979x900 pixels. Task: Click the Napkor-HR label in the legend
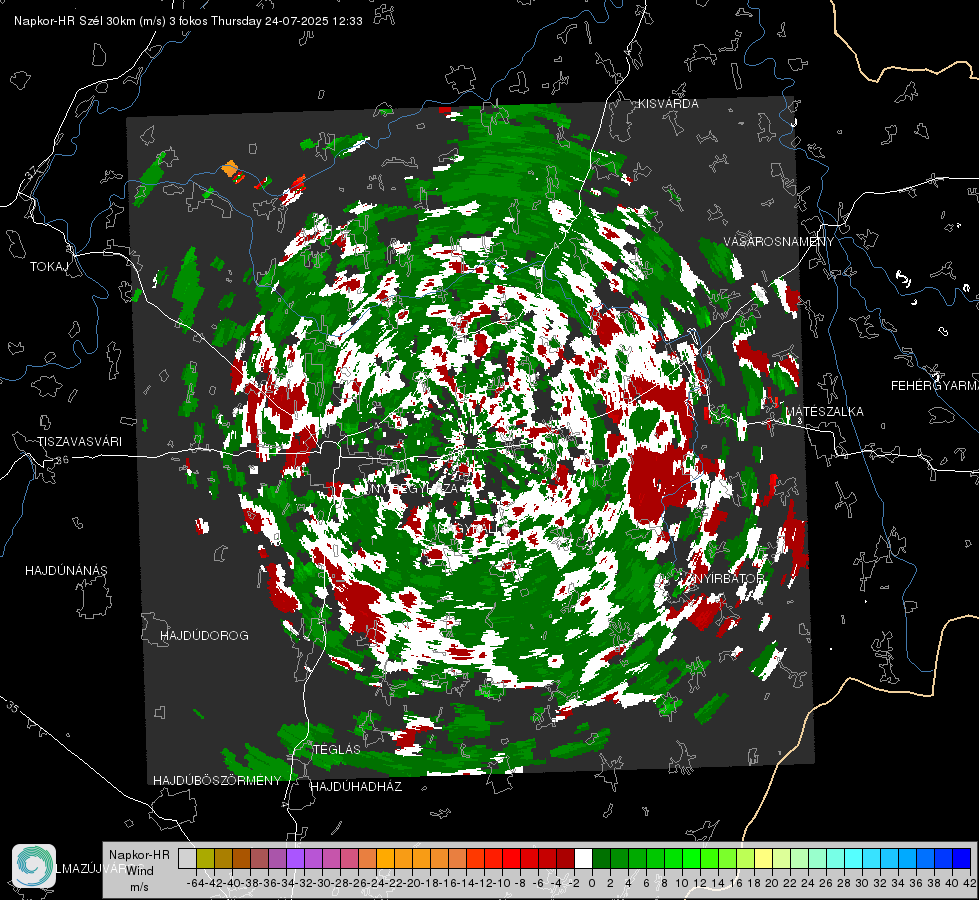tap(139, 855)
